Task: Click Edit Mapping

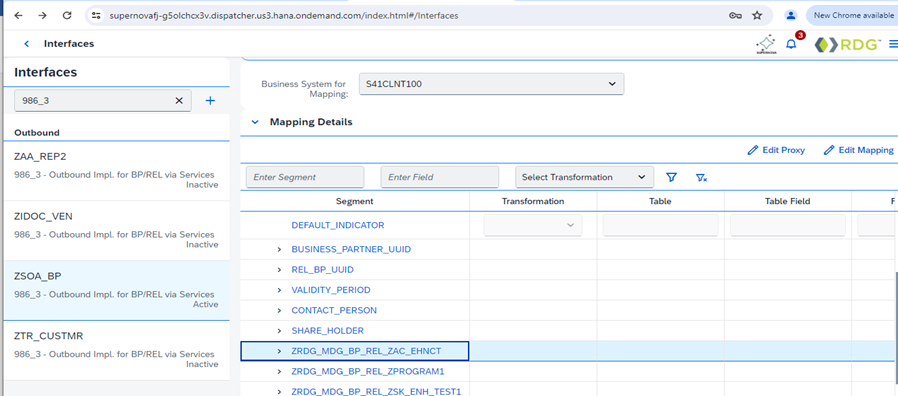Action: (858, 150)
